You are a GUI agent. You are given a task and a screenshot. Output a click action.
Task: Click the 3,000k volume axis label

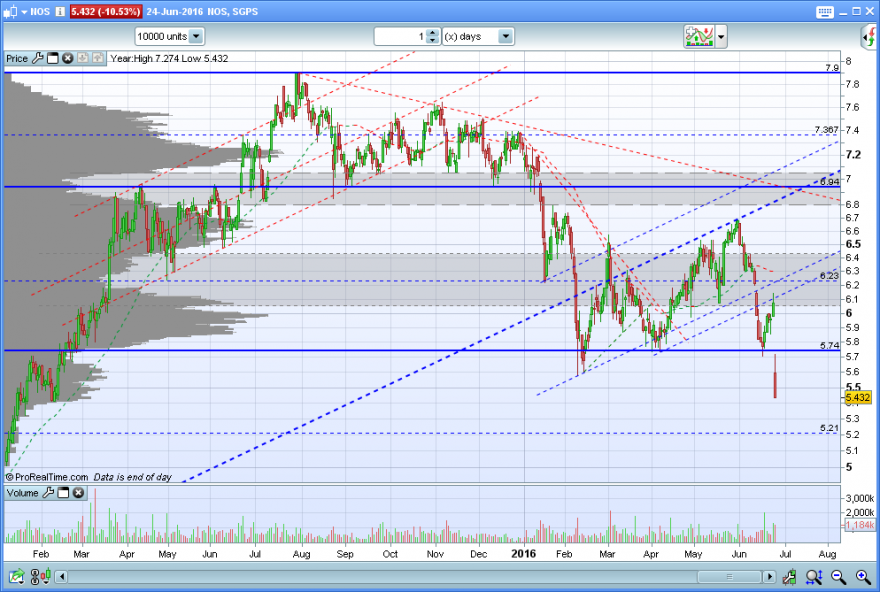[860, 498]
